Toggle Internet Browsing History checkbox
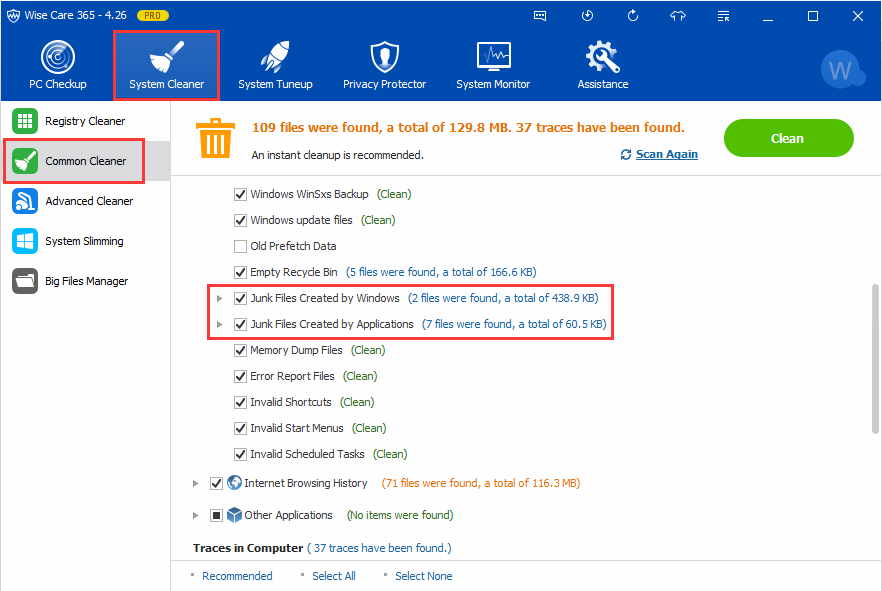 point(216,483)
